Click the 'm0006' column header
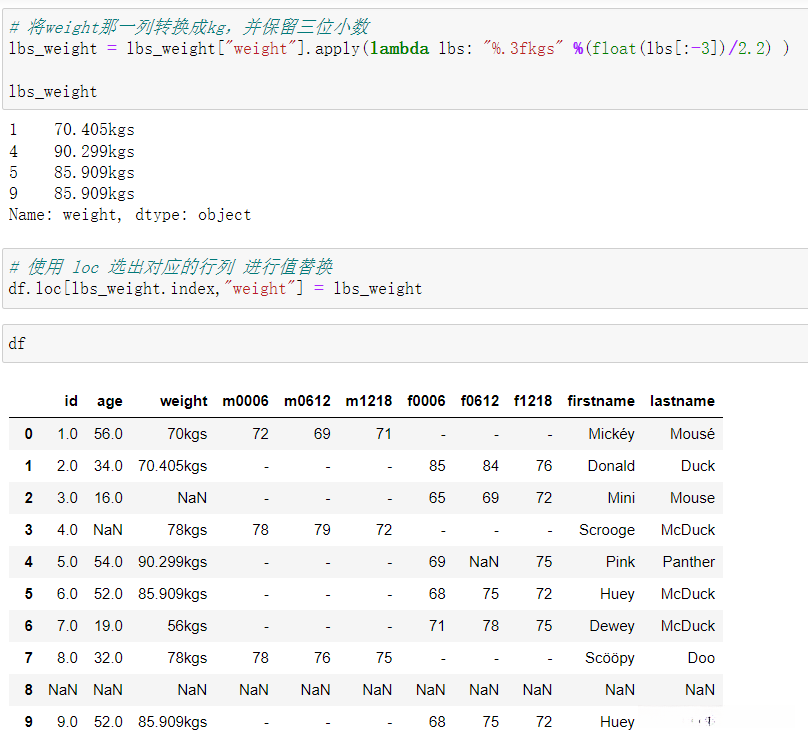Image resolution: width=808 pixels, height=737 pixels. [x=245, y=401]
